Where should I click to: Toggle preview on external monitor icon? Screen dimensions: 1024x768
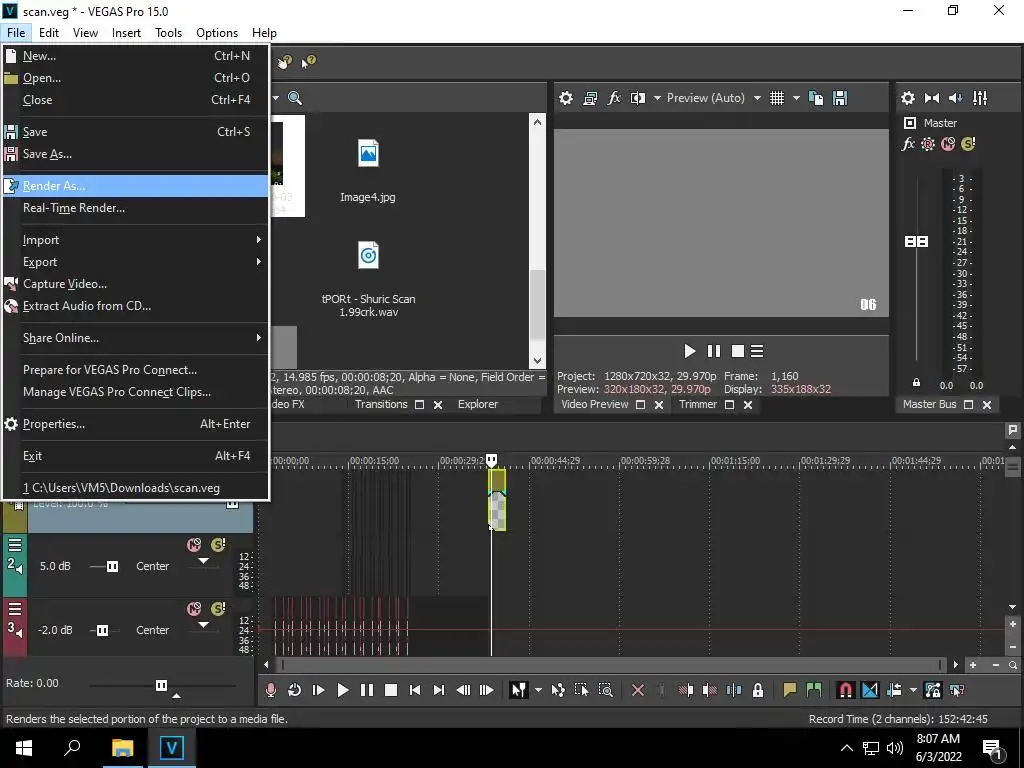[590, 98]
